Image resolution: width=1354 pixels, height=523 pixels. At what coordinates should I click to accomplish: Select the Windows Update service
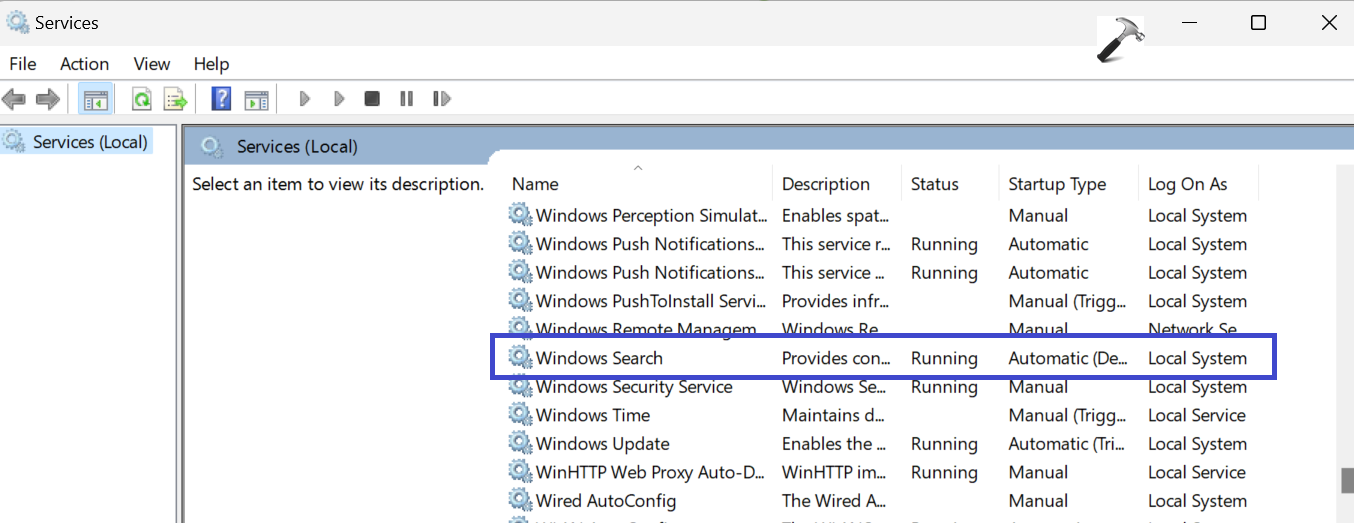602,444
